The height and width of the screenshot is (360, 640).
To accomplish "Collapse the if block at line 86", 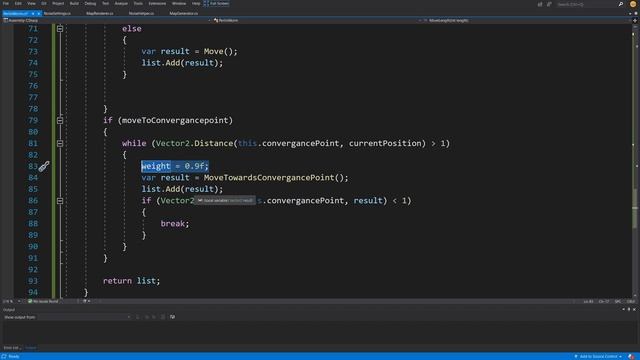I will pyautogui.click(x=60, y=200).
